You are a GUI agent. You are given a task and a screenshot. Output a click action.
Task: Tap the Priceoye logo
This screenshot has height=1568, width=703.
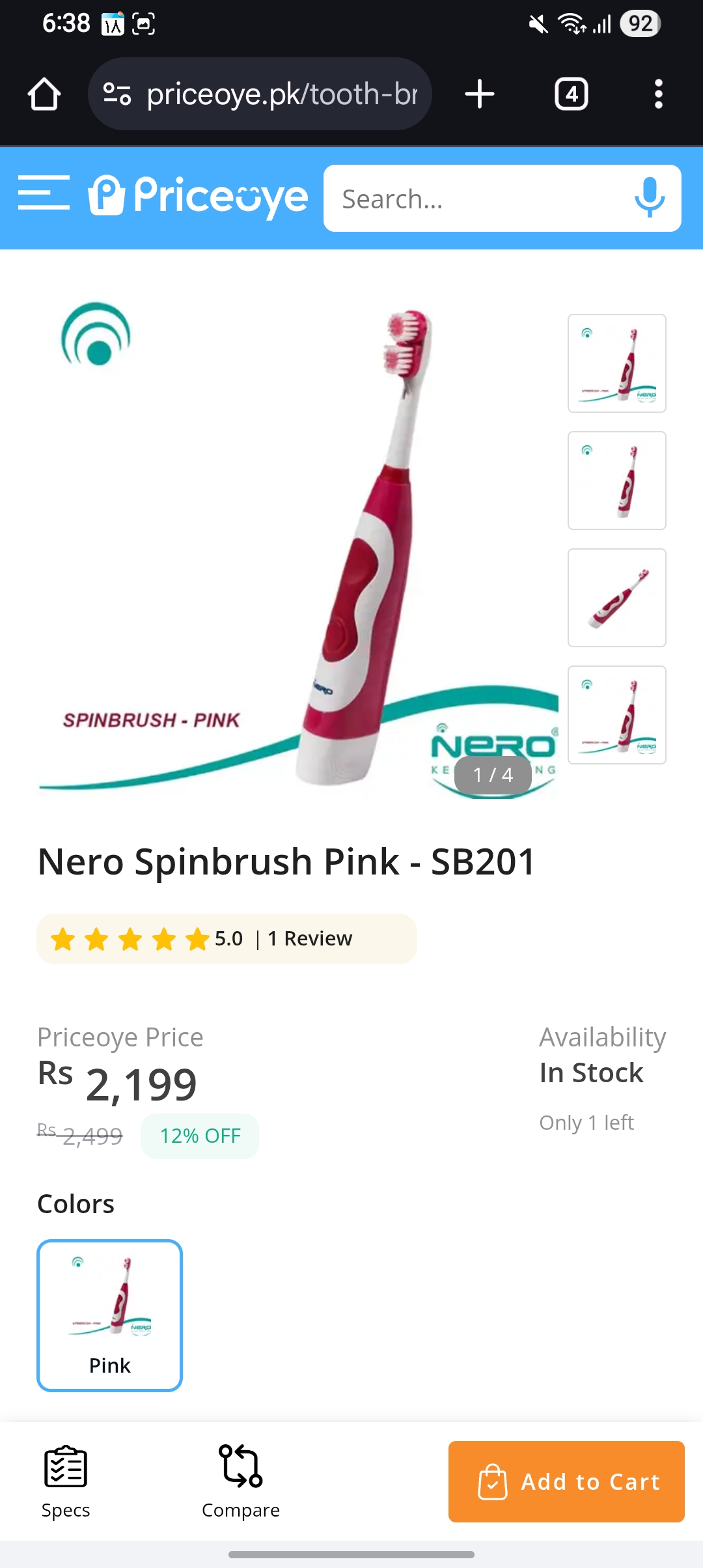[199, 195]
